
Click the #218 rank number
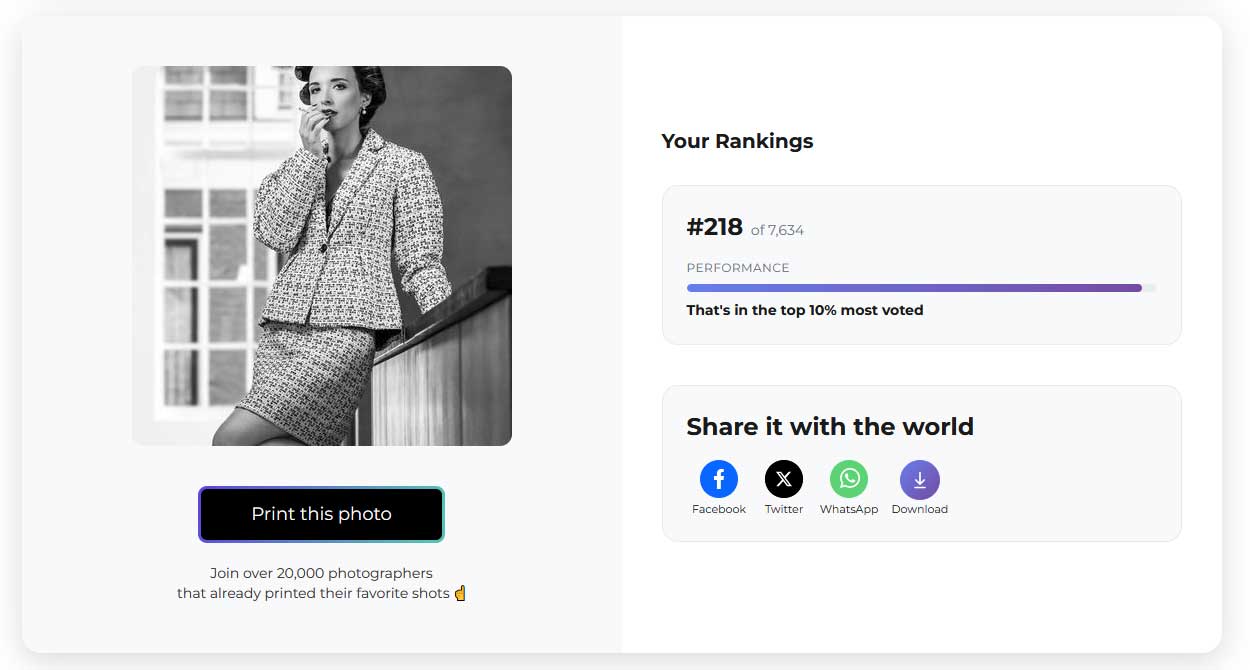(x=714, y=227)
